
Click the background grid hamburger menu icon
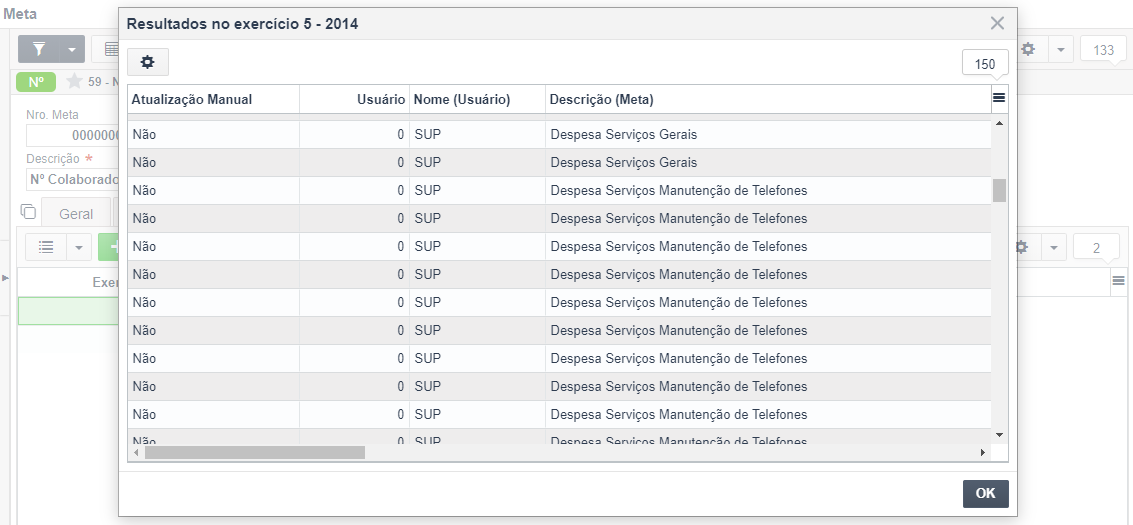point(1119,281)
